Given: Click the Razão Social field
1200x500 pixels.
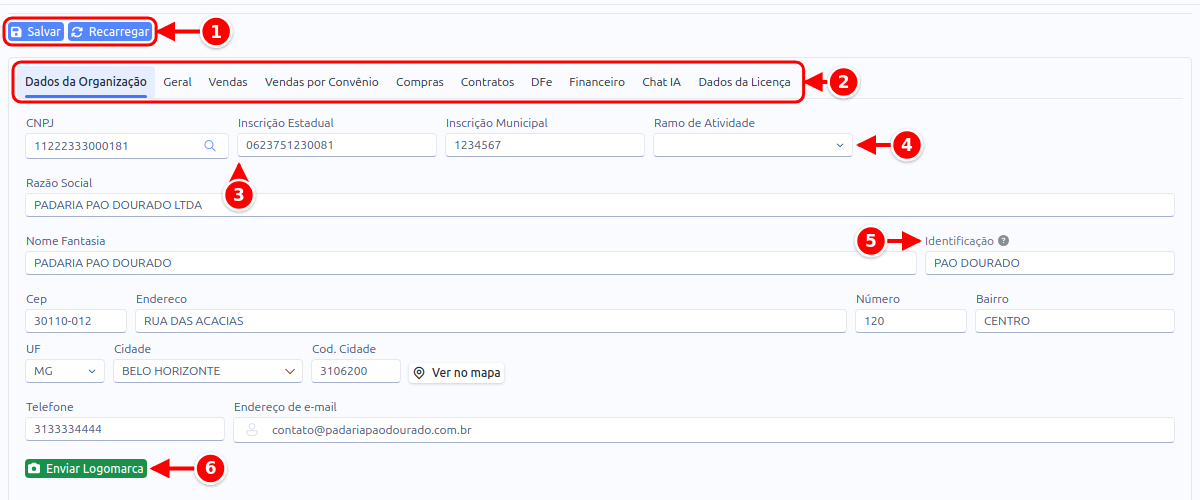Looking at the screenshot, I should [x=600, y=205].
